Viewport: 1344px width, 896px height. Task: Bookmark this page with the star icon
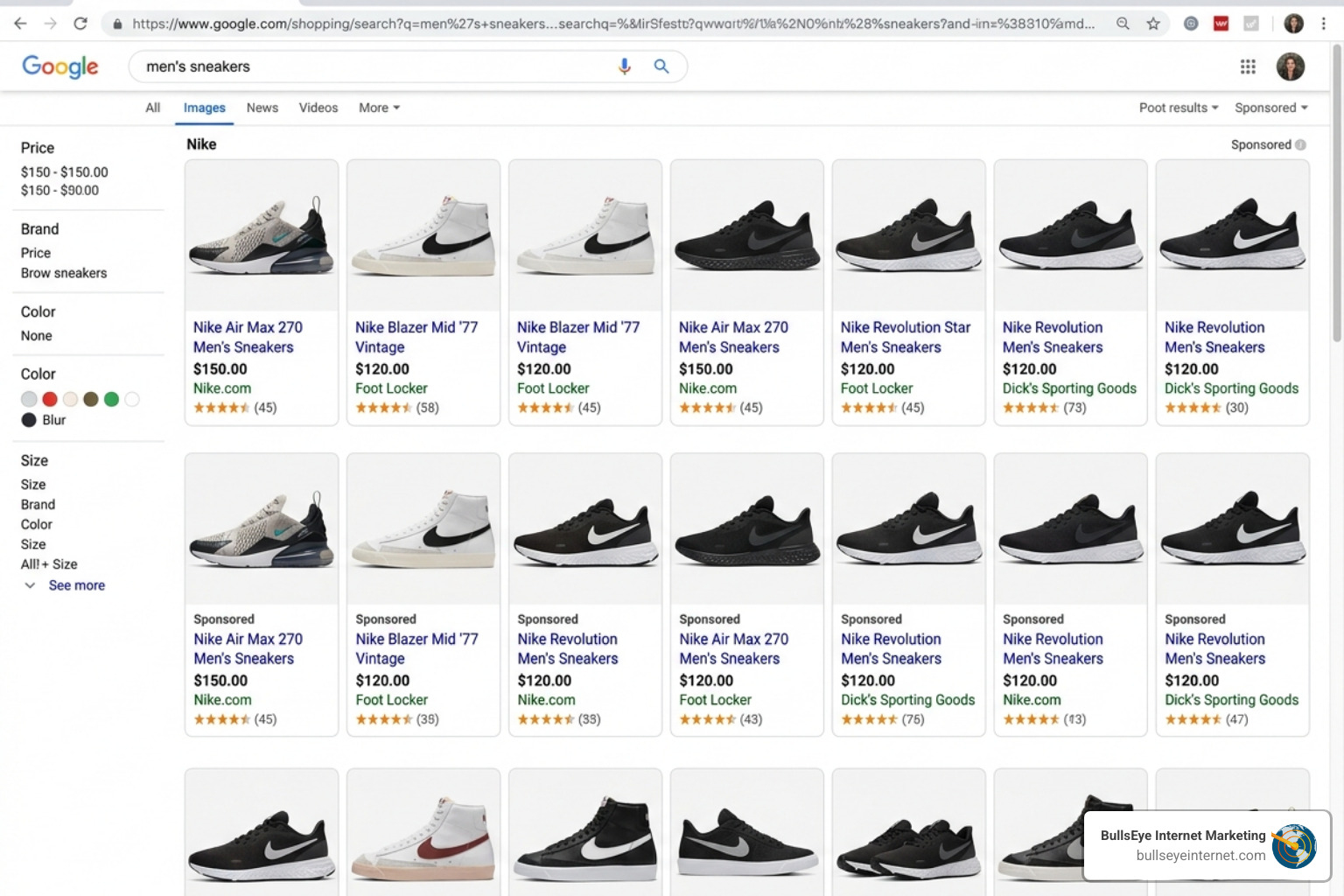click(x=1153, y=24)
